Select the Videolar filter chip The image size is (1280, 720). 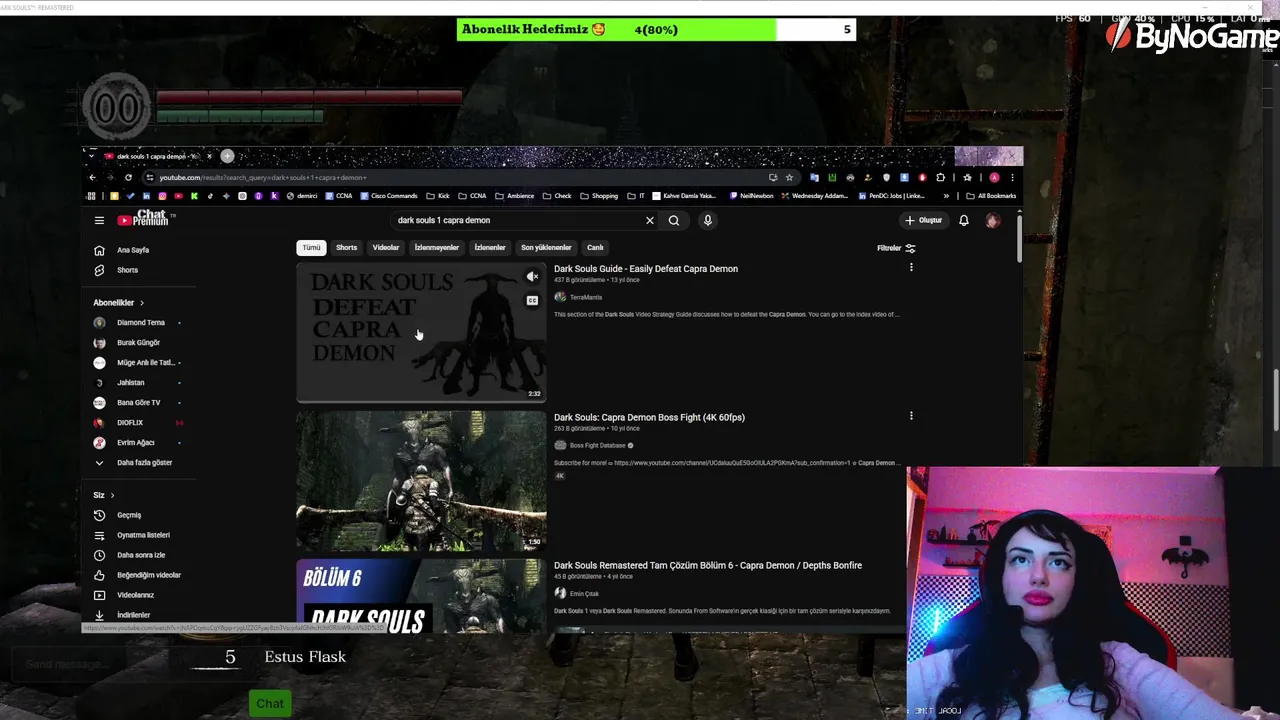[386, 248]
